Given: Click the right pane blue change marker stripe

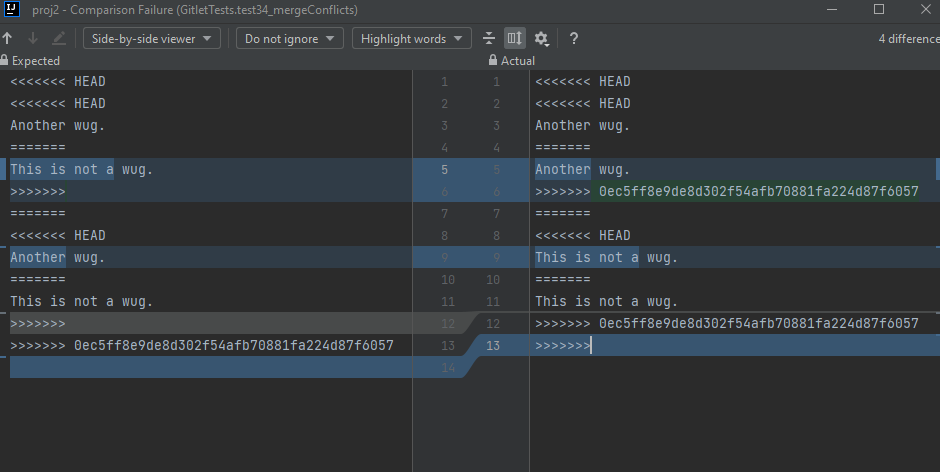Looking at the screenshot, I should click(937, 168).
